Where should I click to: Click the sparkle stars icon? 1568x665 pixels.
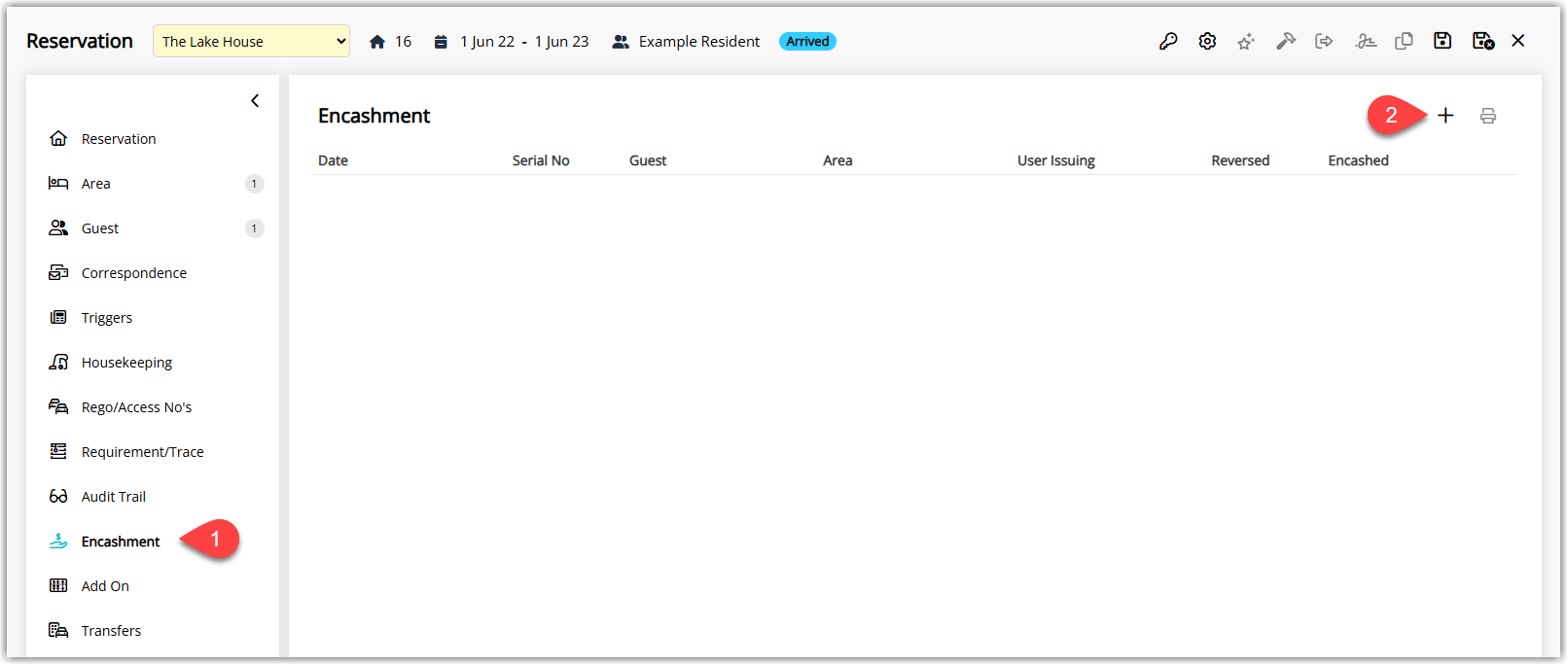coord(1246,41)
